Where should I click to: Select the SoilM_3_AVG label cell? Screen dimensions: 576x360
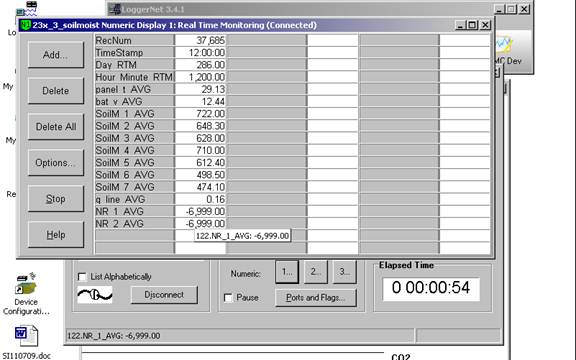tap(134, 138)
